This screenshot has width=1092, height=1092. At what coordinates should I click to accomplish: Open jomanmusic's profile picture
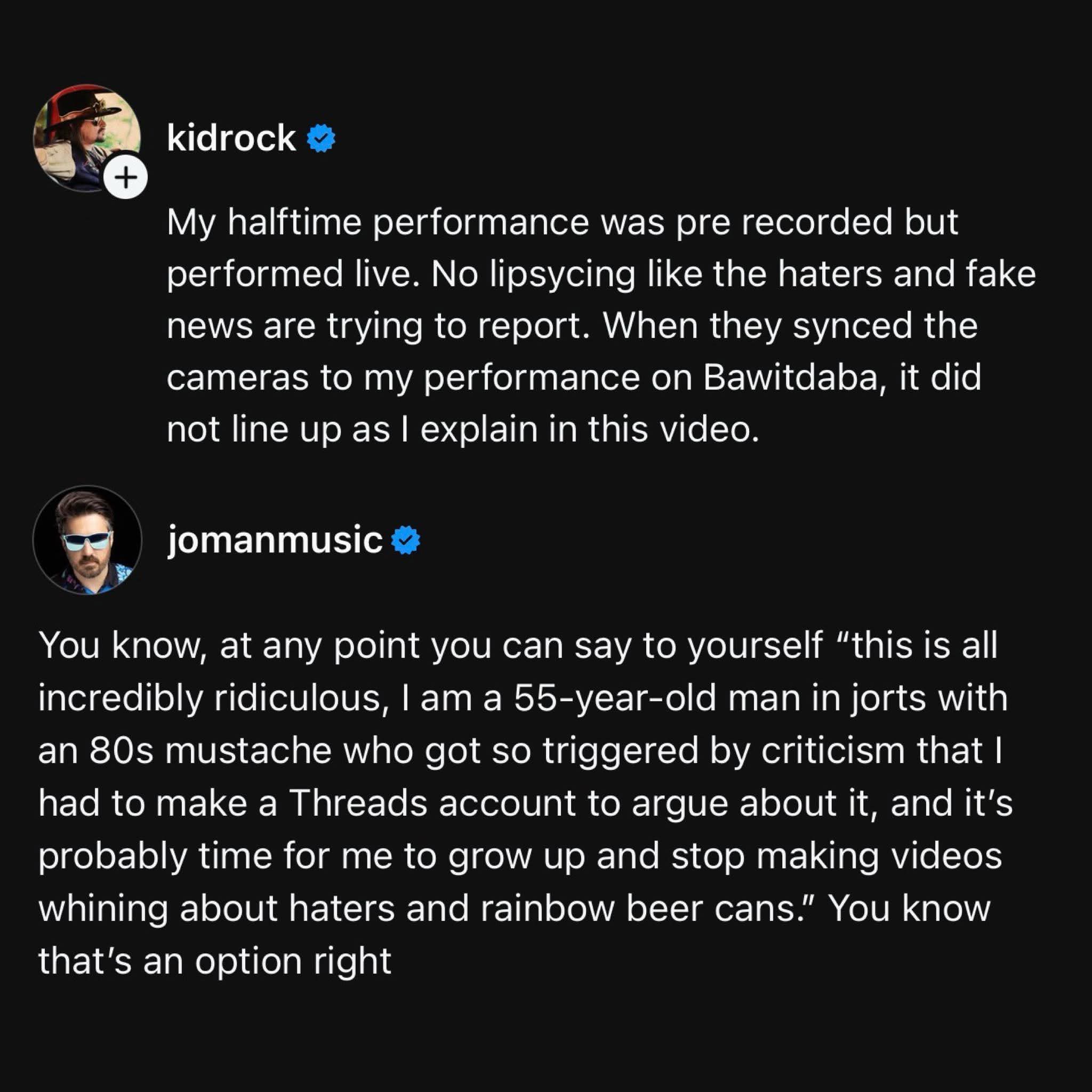pos(87,540)
